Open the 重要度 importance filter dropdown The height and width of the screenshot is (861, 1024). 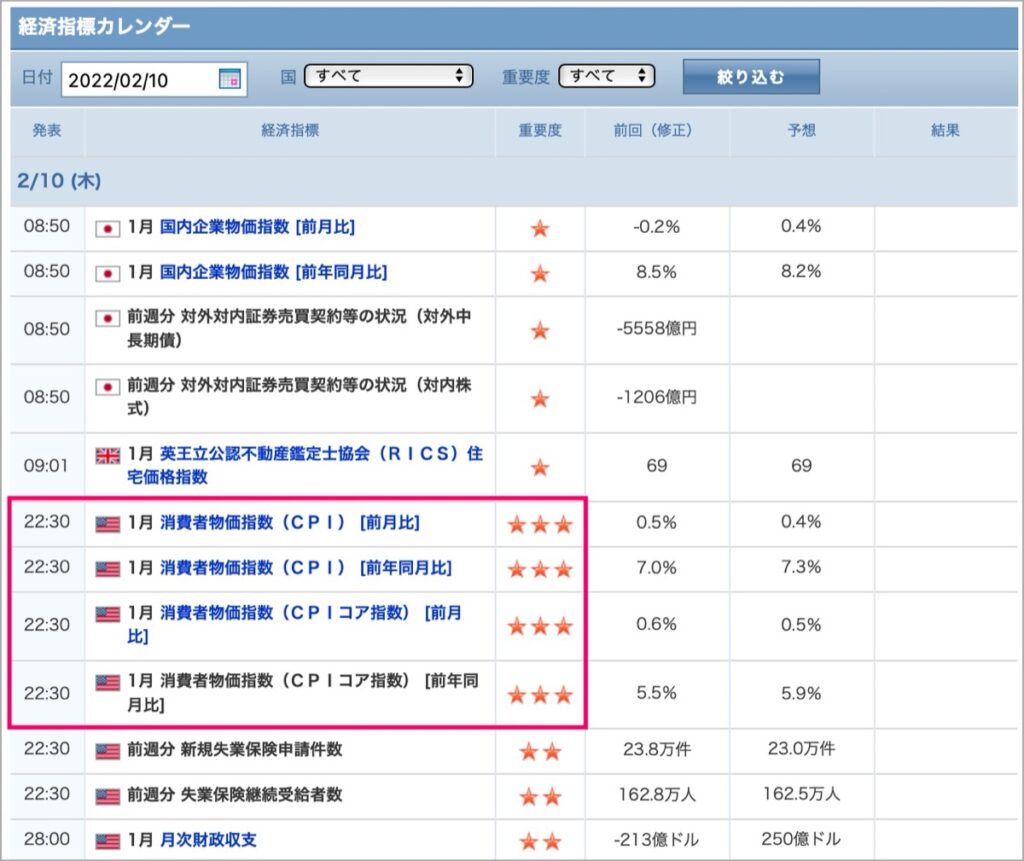pyautogui.click(x=607, y=76)
